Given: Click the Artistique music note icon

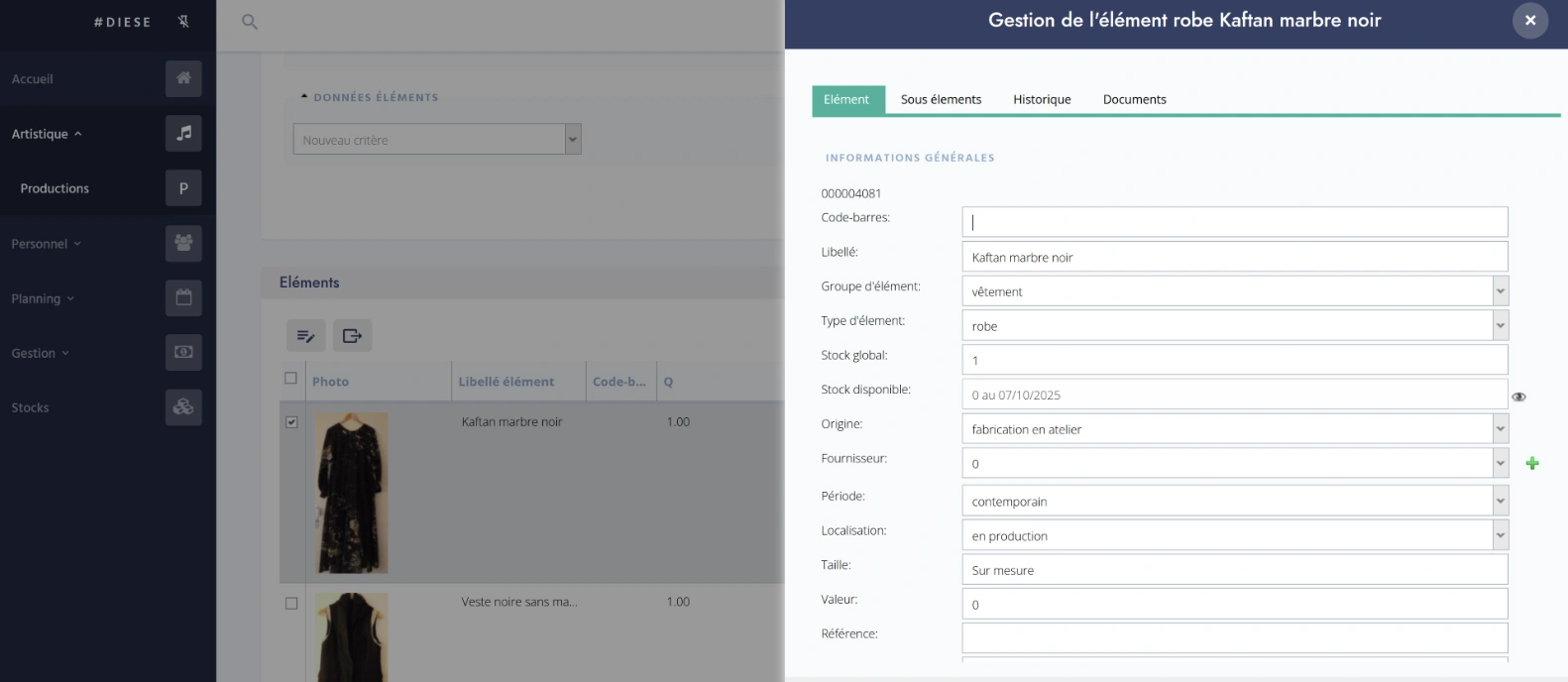Looking at the screenshot, I should point(183,133).
